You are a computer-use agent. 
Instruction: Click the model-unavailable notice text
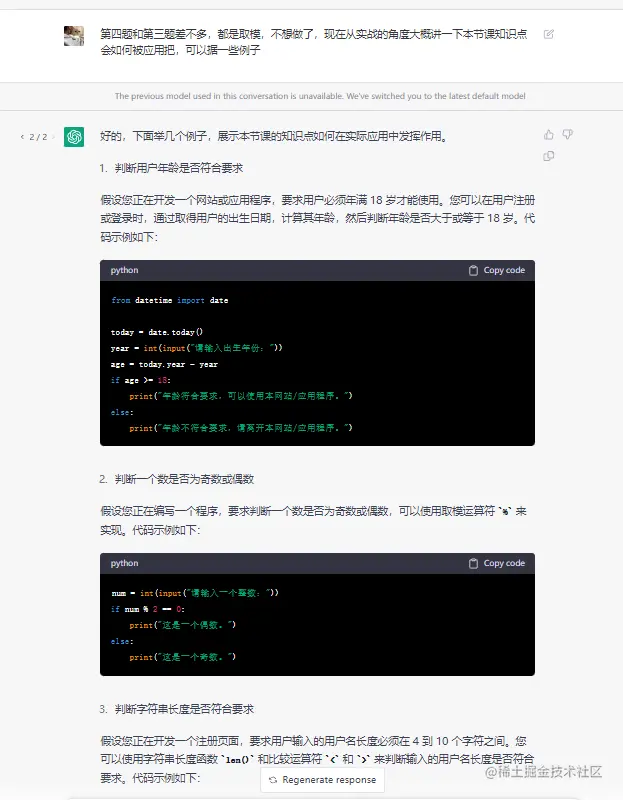[x=320, y=96]
